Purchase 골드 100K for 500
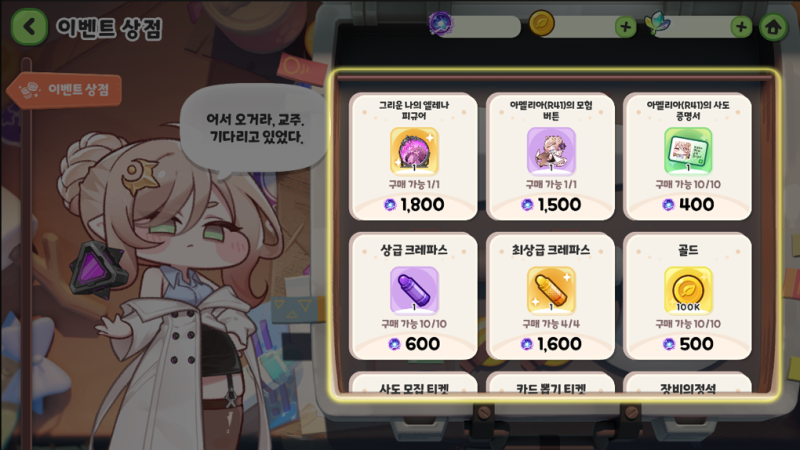Screen dimensions: 800x450 [688, 296]
